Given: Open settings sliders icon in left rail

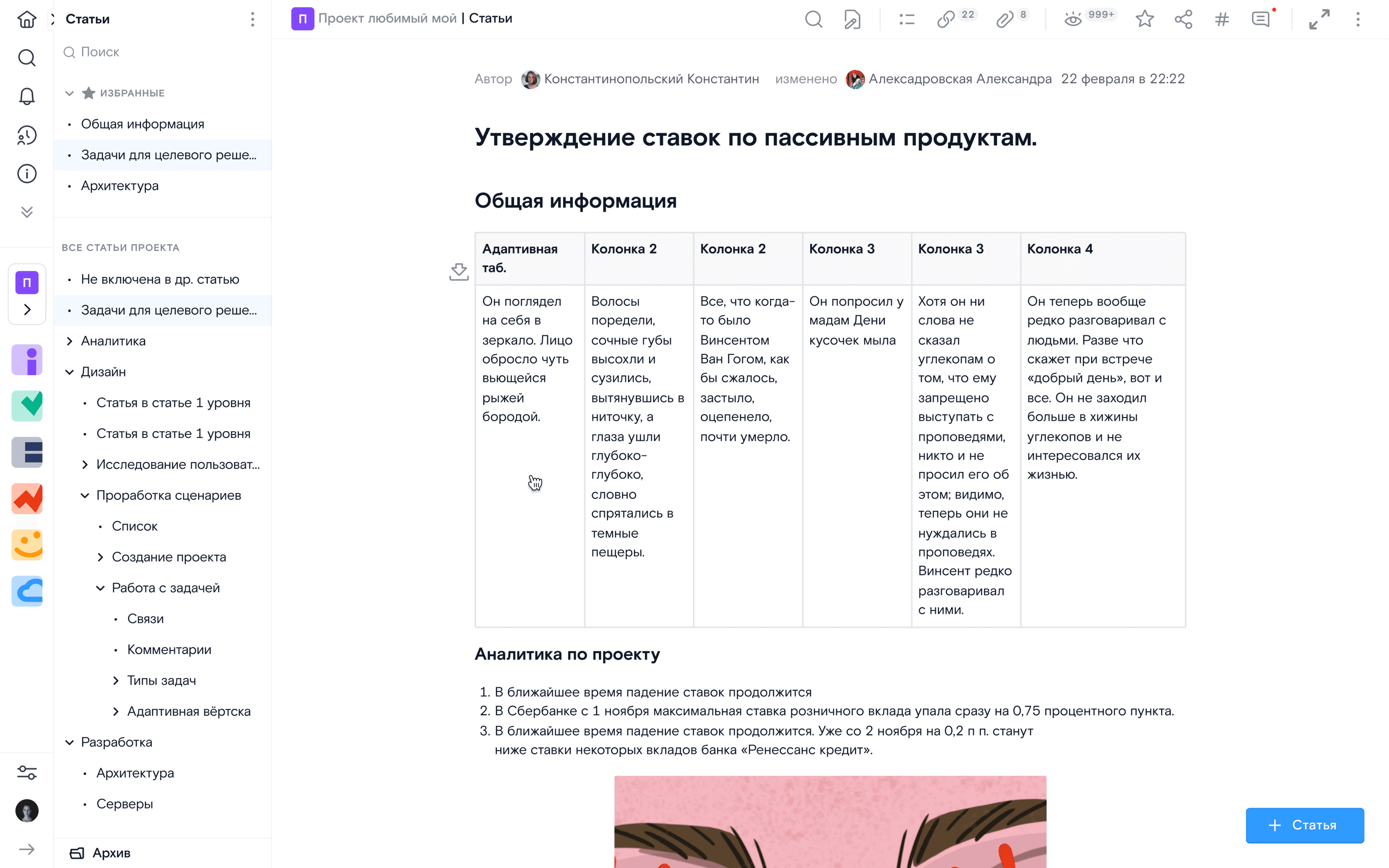Looking at the screenshot, I should pyautogui.click(x=27, y=772).
